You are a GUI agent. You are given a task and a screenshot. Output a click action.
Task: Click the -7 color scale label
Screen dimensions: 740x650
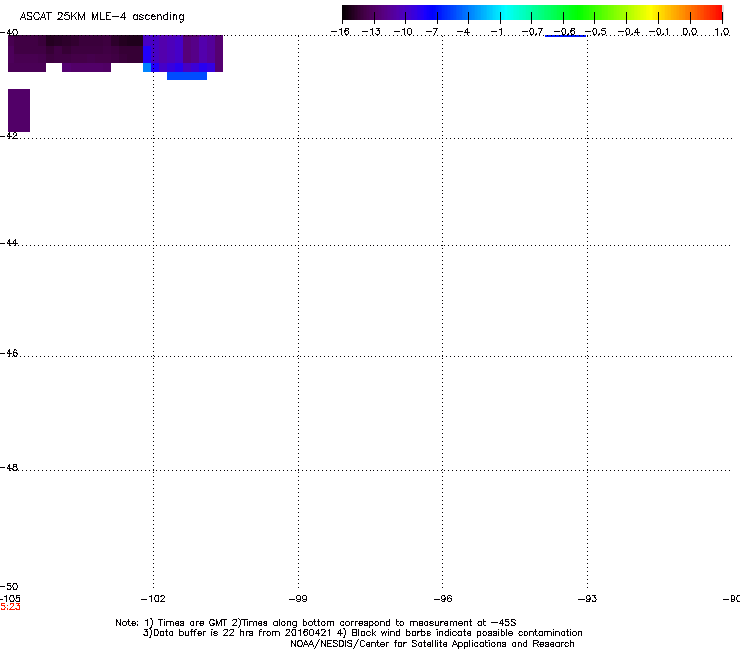432,32
